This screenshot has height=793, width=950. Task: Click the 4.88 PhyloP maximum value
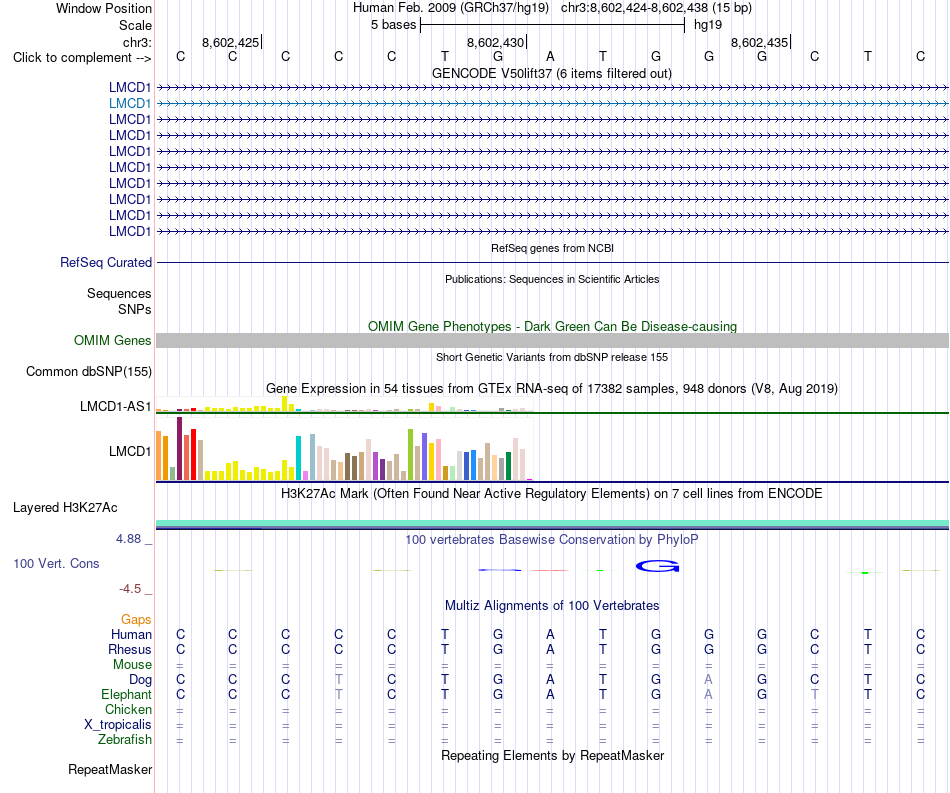[128, 539]
